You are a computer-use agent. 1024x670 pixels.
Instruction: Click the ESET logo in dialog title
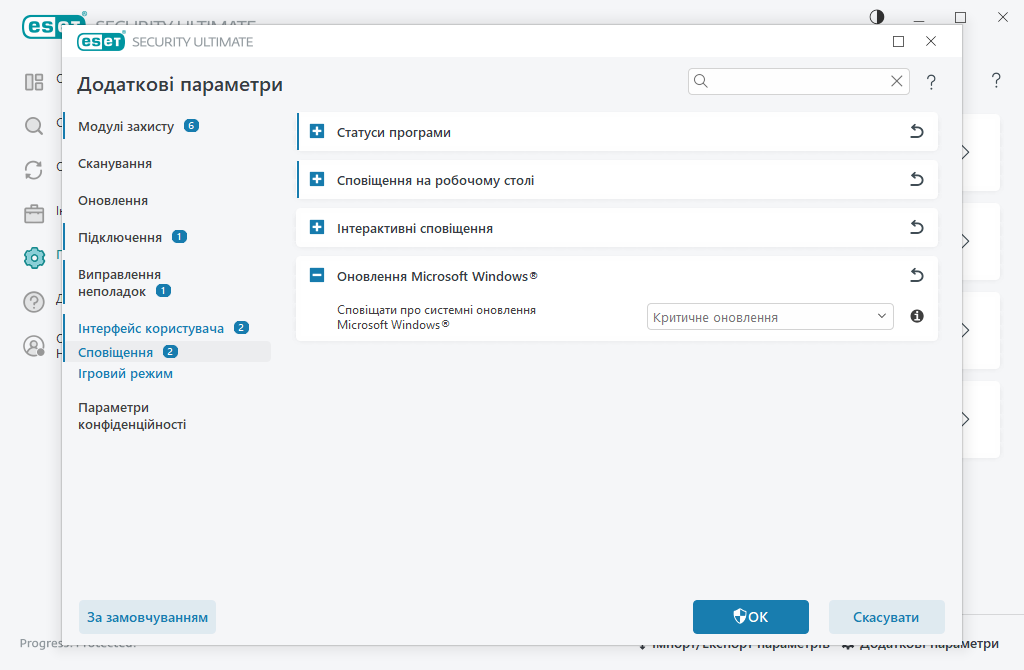(x=101, y=42)
